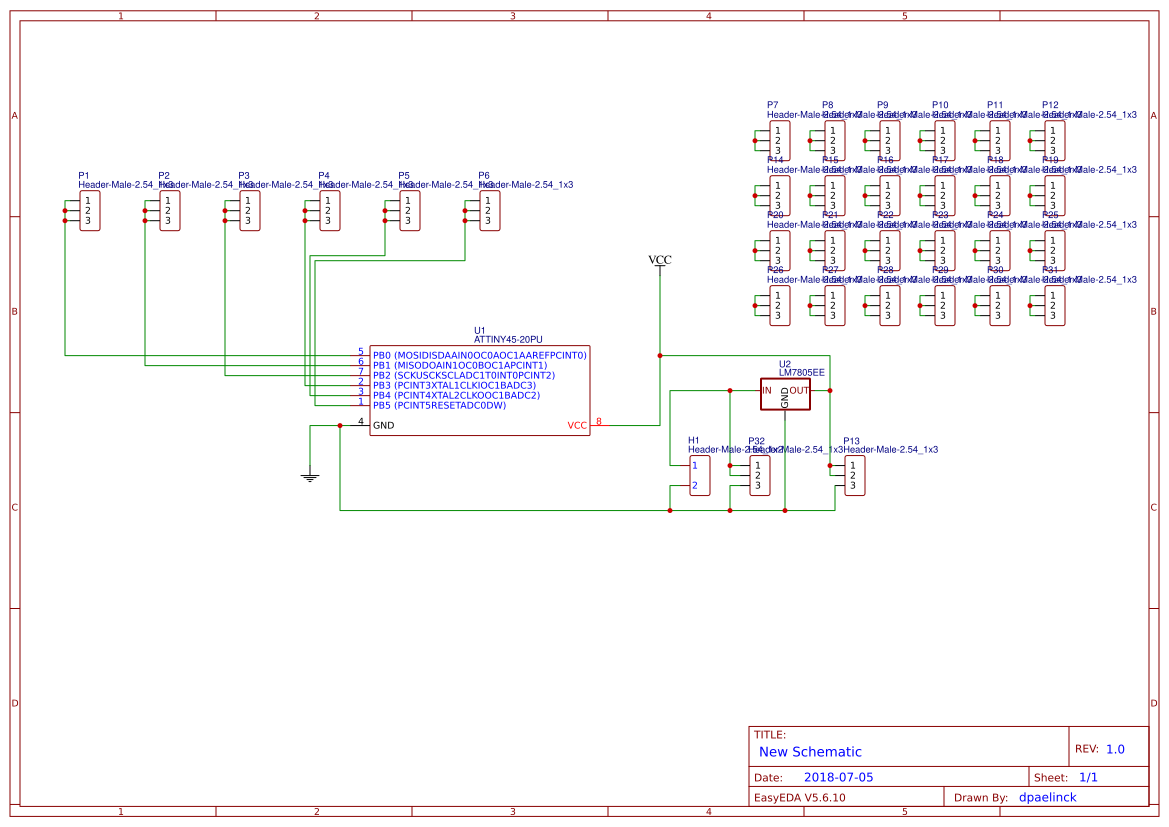Select the LM7805EE voltage regulator U2
1169x827 pixels.
click(x=786, y=394)
